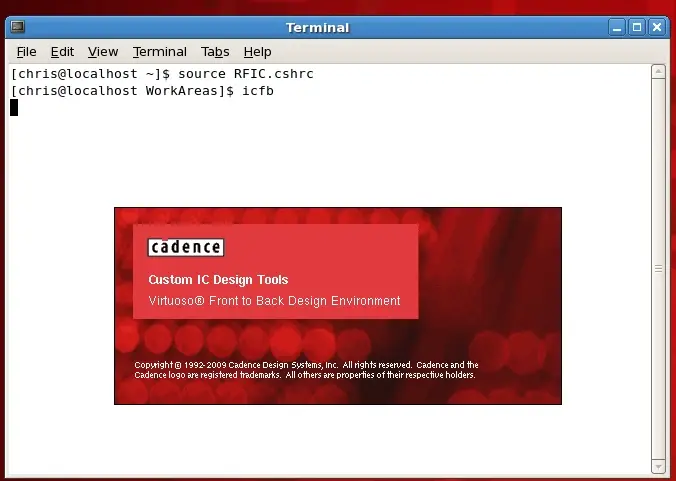Open the View menu
The width and height of the screenshot is (676, 481).
(103, 52)
